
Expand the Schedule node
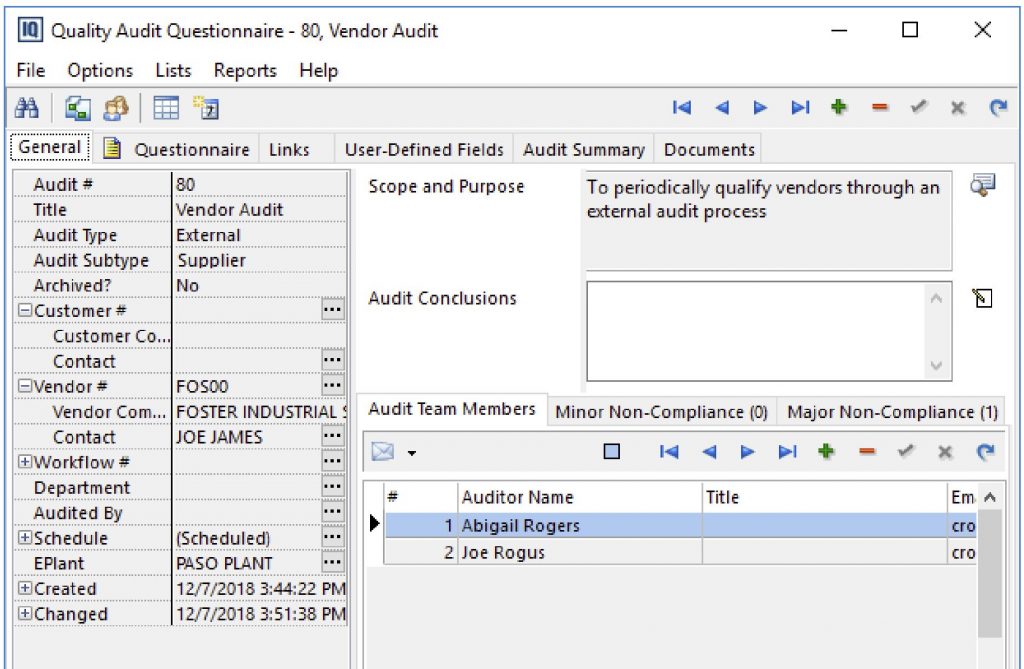pyautogui.click(x=25, y=539)
